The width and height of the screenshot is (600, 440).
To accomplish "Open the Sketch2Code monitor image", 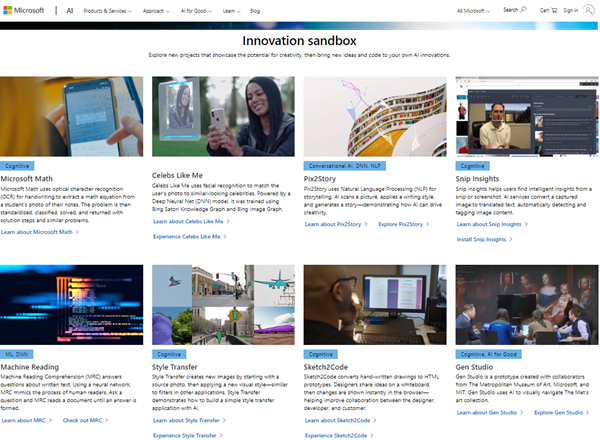I will 375,305.
